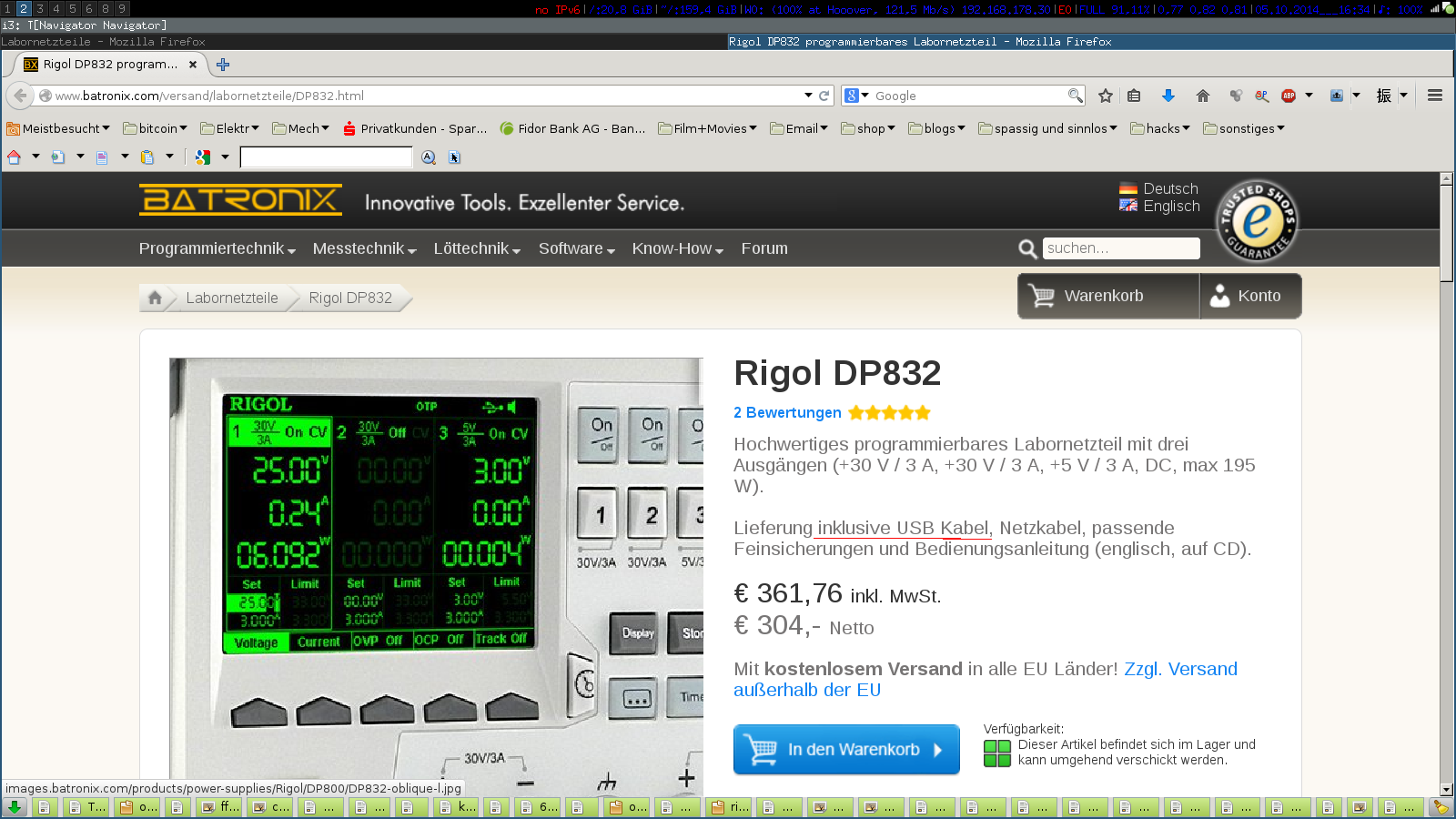Expand the Film+Movies bookmarks folder
The width and height of the screenshot is (1456, 819).
click(708, 129)
